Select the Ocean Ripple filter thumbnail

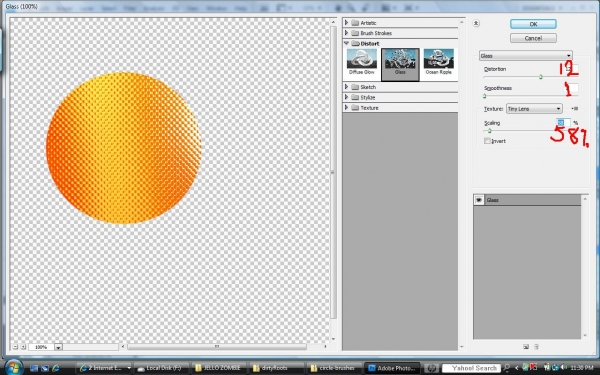pyautogui.click(x=439, y=62)
